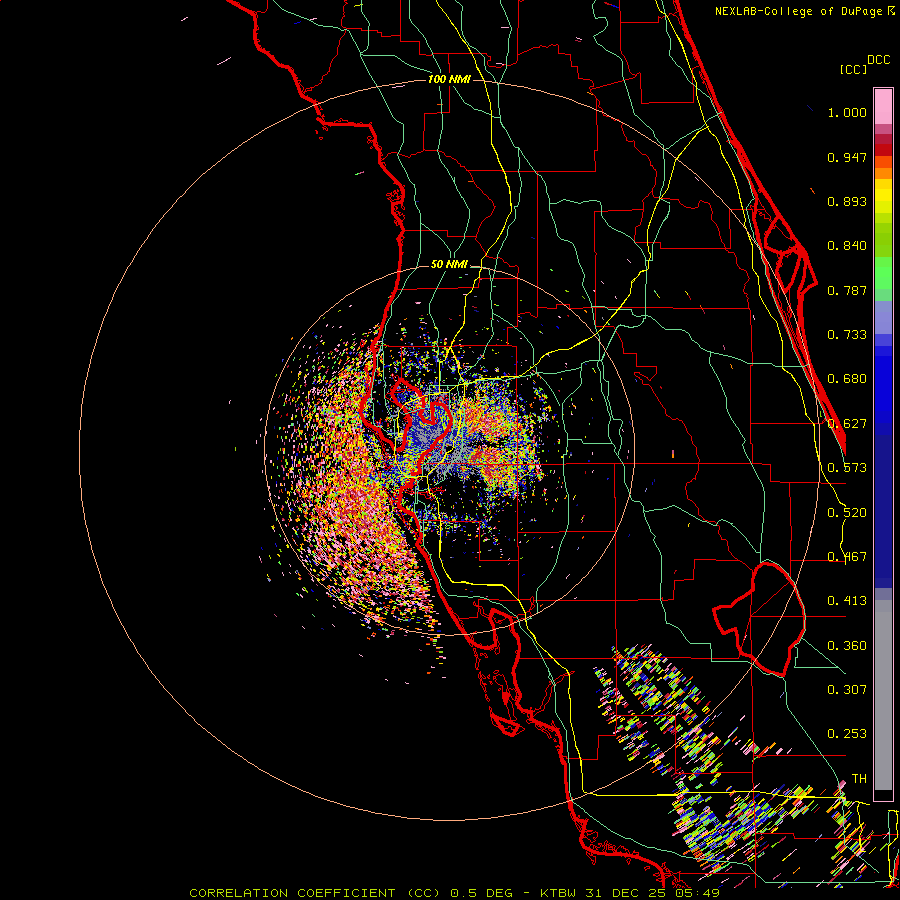Select the 0.680 scale value
This screenshot has width=900, height=900.
point(847,379)
